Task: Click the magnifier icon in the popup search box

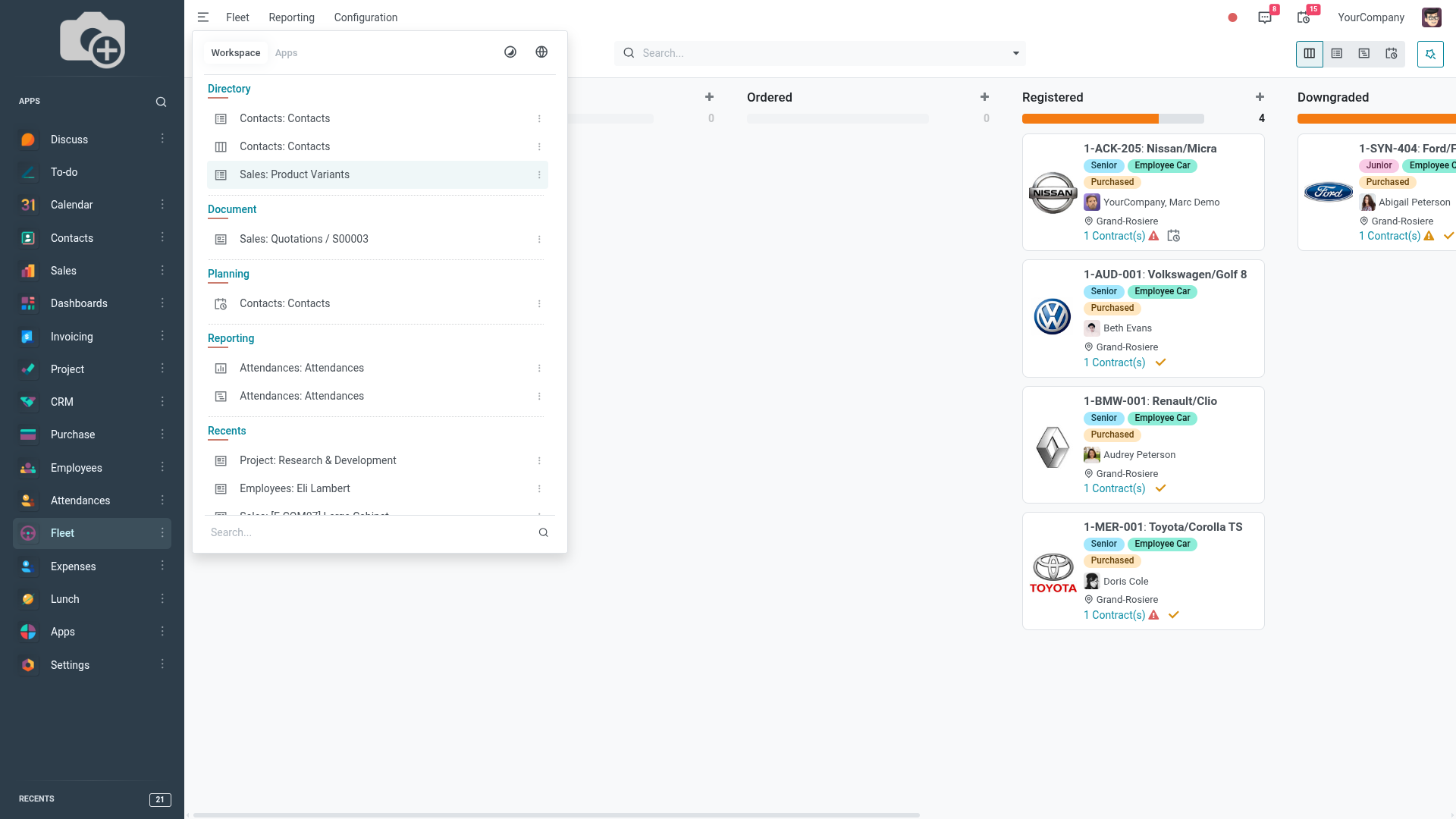Action: click(544, 532)
